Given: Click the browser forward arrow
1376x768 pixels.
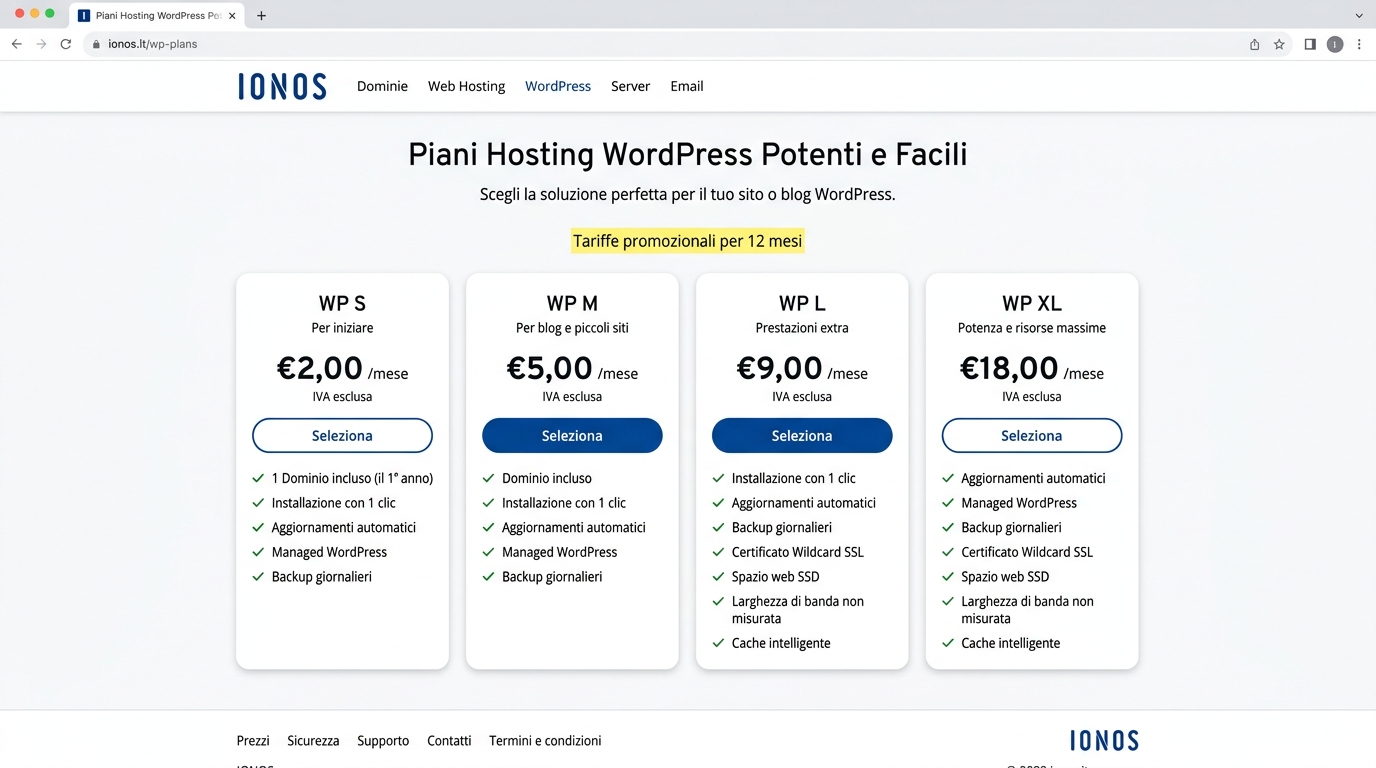Looking at the screenshot, I should pos(41,44).
